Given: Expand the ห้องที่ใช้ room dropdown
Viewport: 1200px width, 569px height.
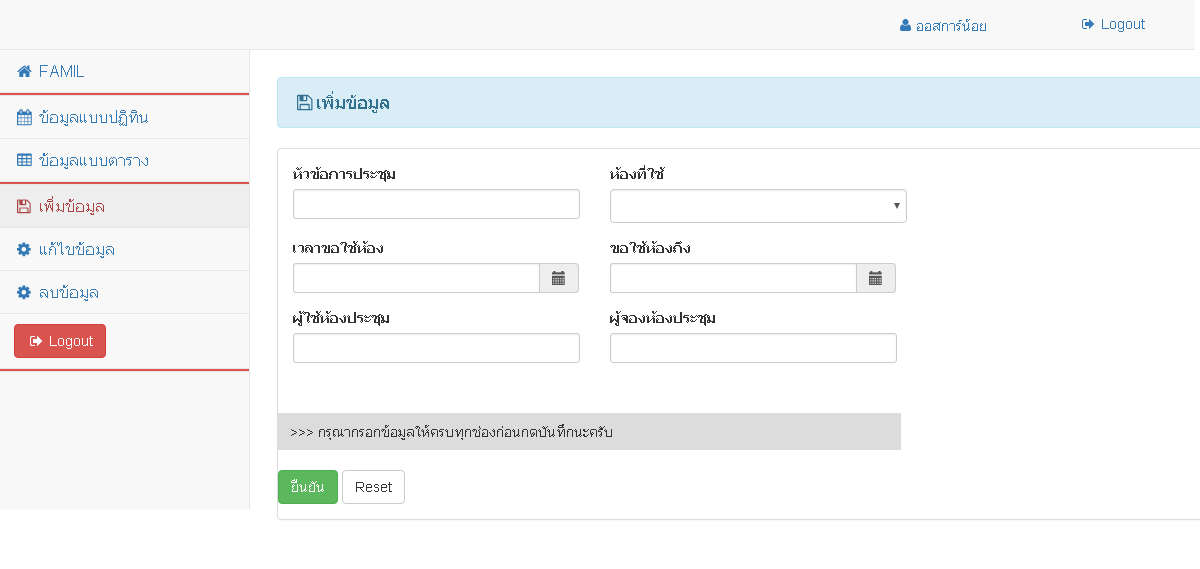Looking at the screenshot, I should (x=758, y=206).
